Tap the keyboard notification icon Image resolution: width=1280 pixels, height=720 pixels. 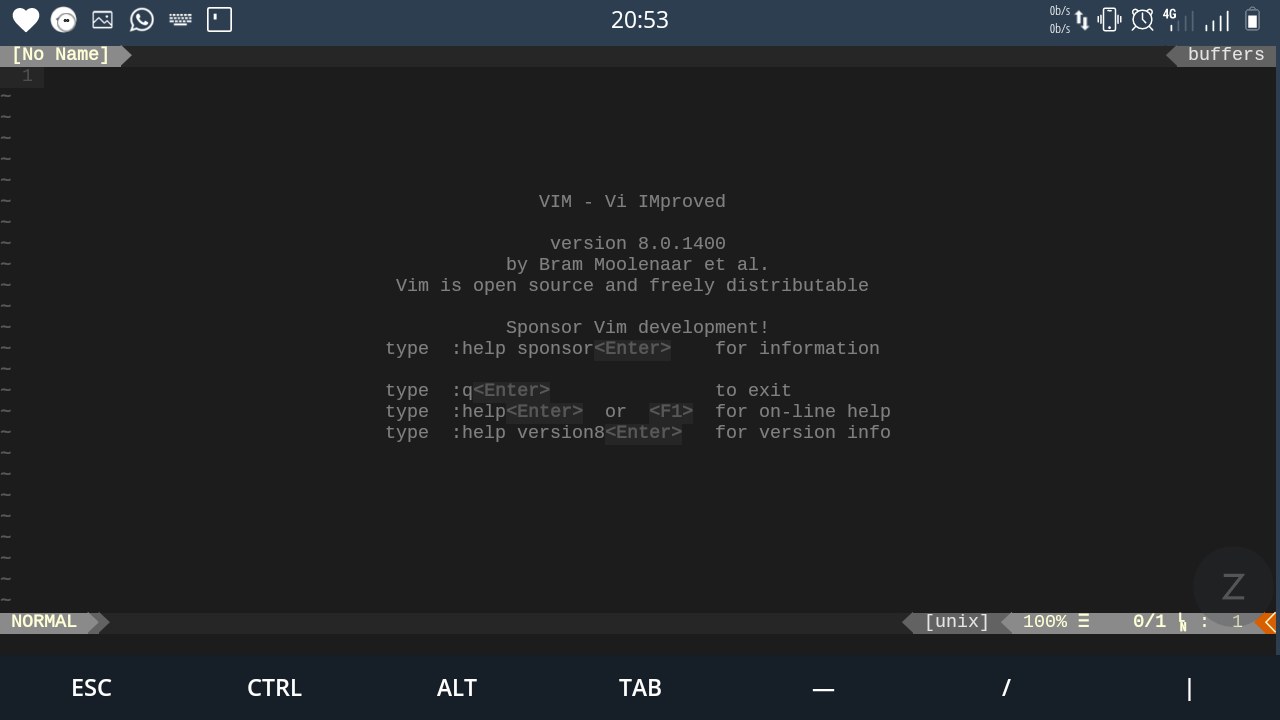click(180, 20)
